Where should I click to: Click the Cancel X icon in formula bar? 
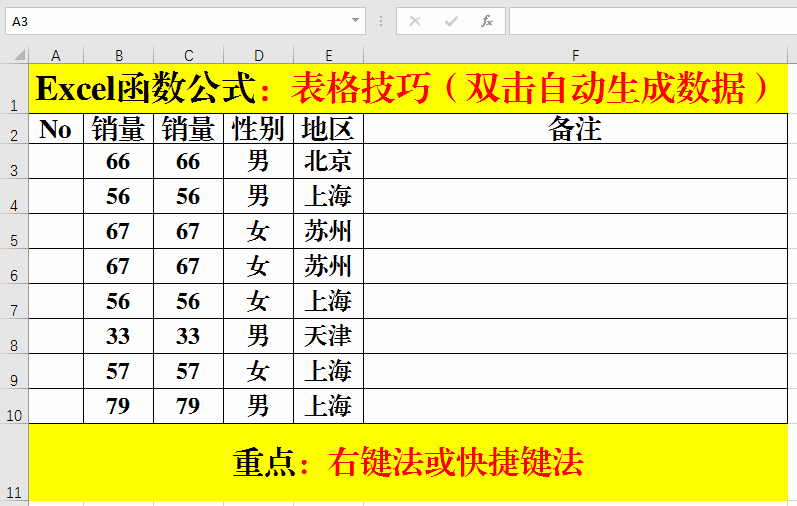pyautogui.click(x=415, y=21)
